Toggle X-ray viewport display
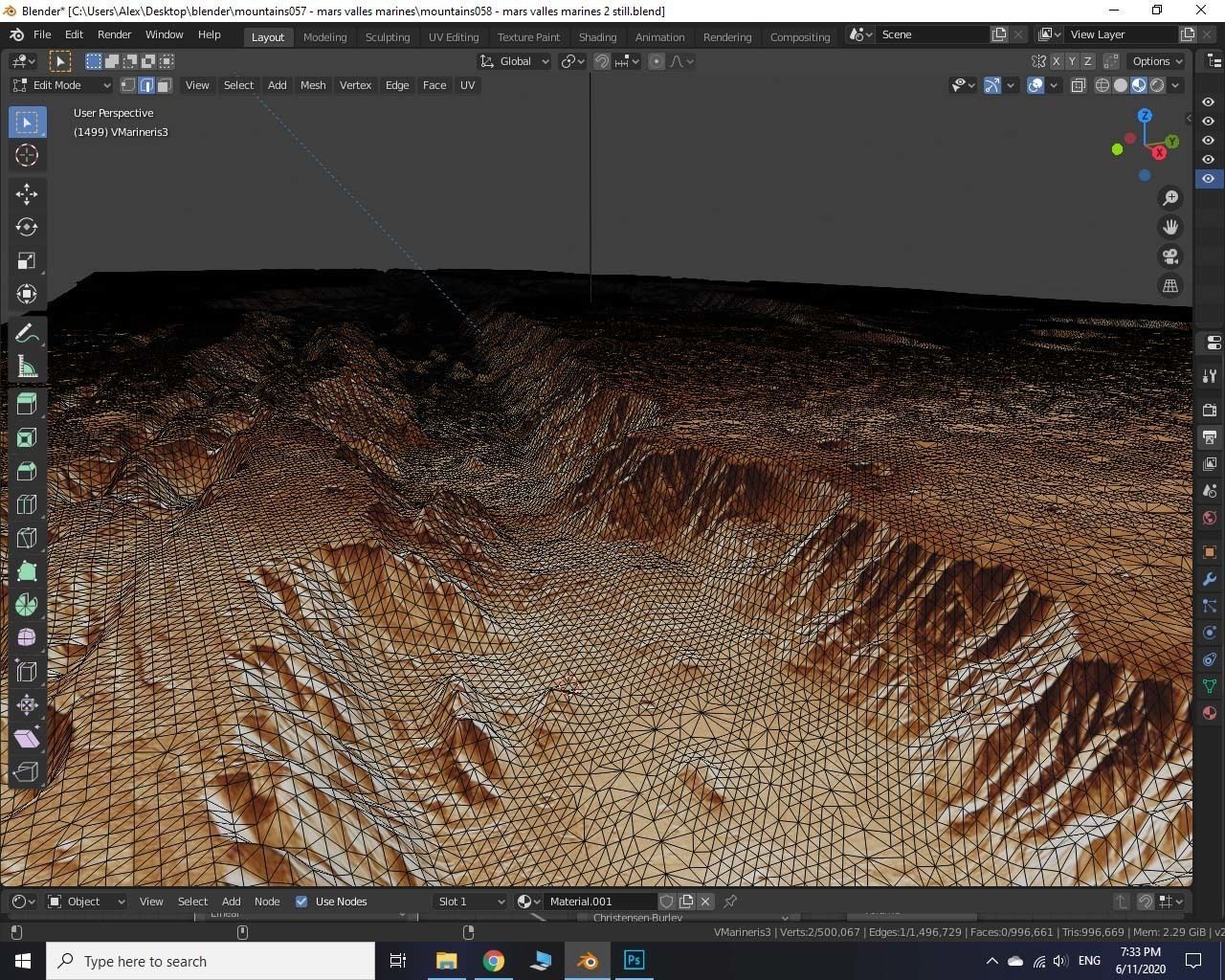1225x980 pixels. (x=1079, y=85)
